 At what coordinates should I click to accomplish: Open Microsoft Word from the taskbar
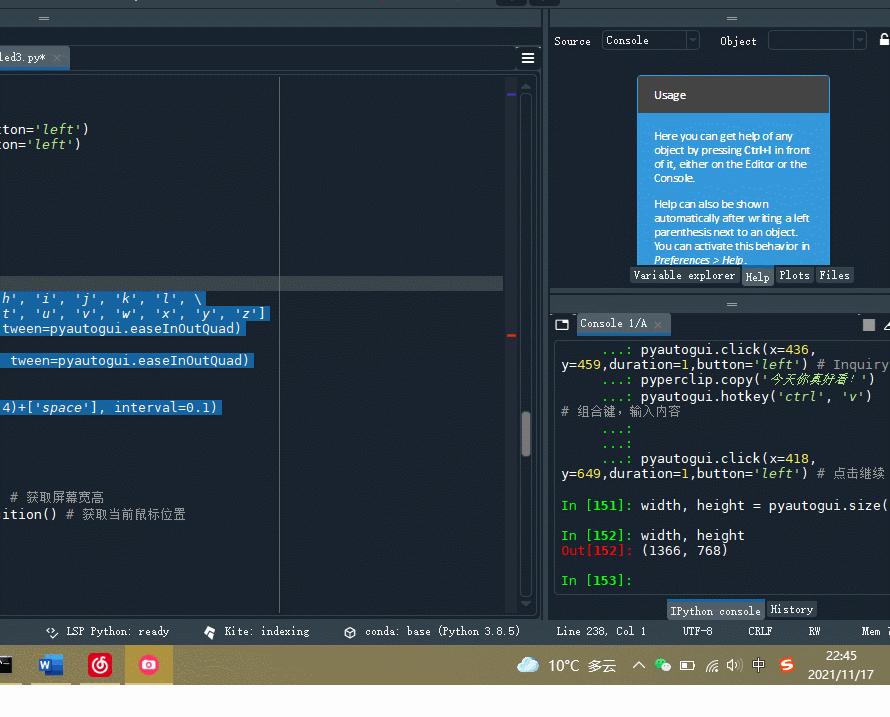(x=50, y=665)
